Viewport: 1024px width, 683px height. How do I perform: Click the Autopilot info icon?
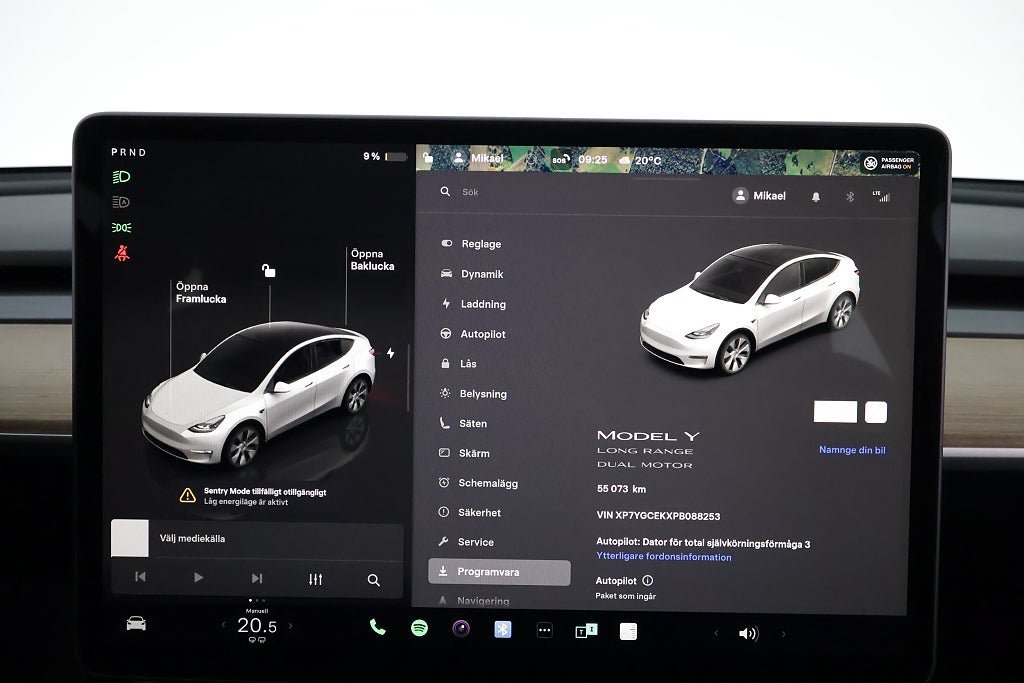click(x=647, y=580)
